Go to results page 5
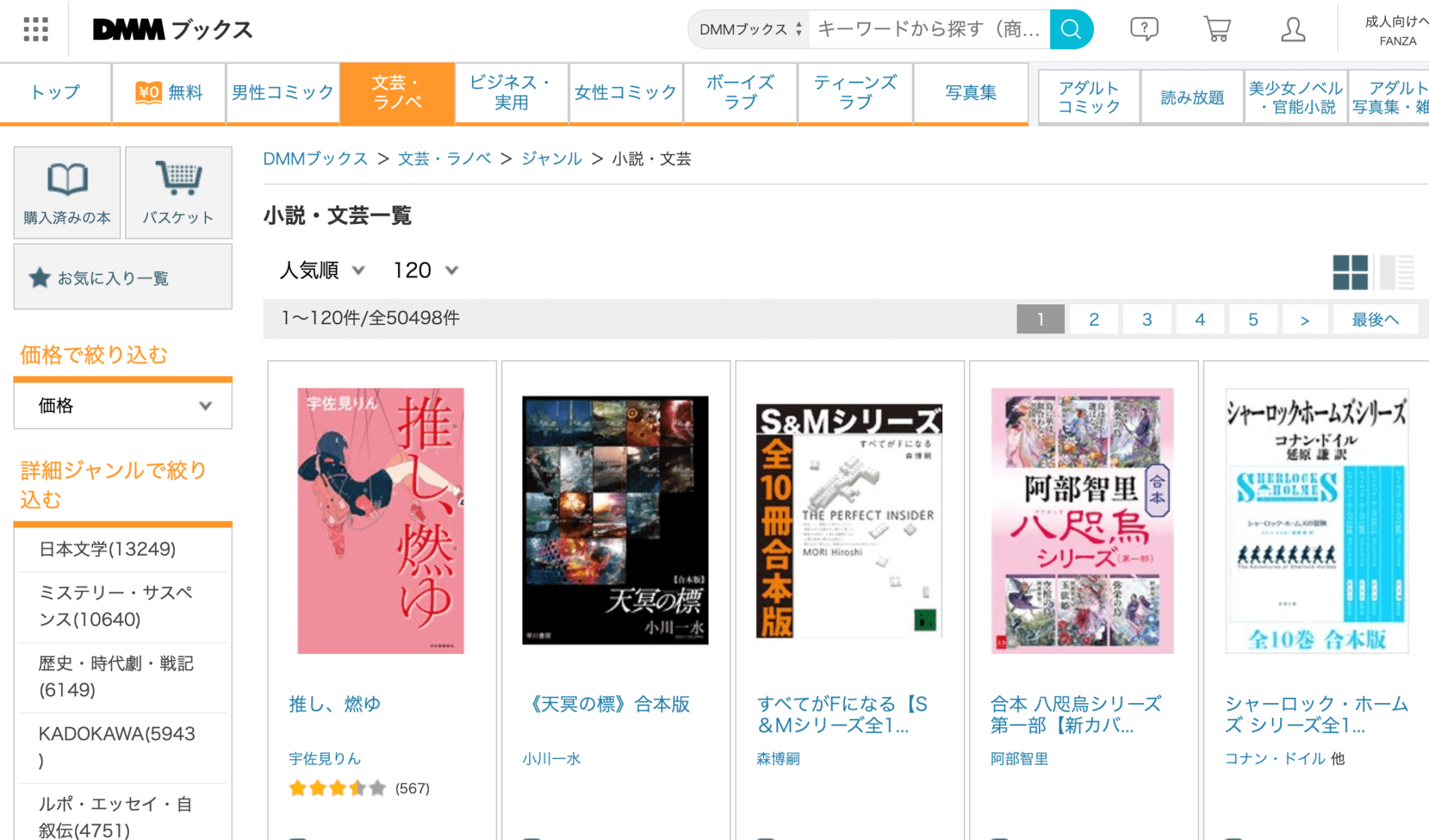The width and height of the screenshot is (1429, 840). (x=1253, y=319)
